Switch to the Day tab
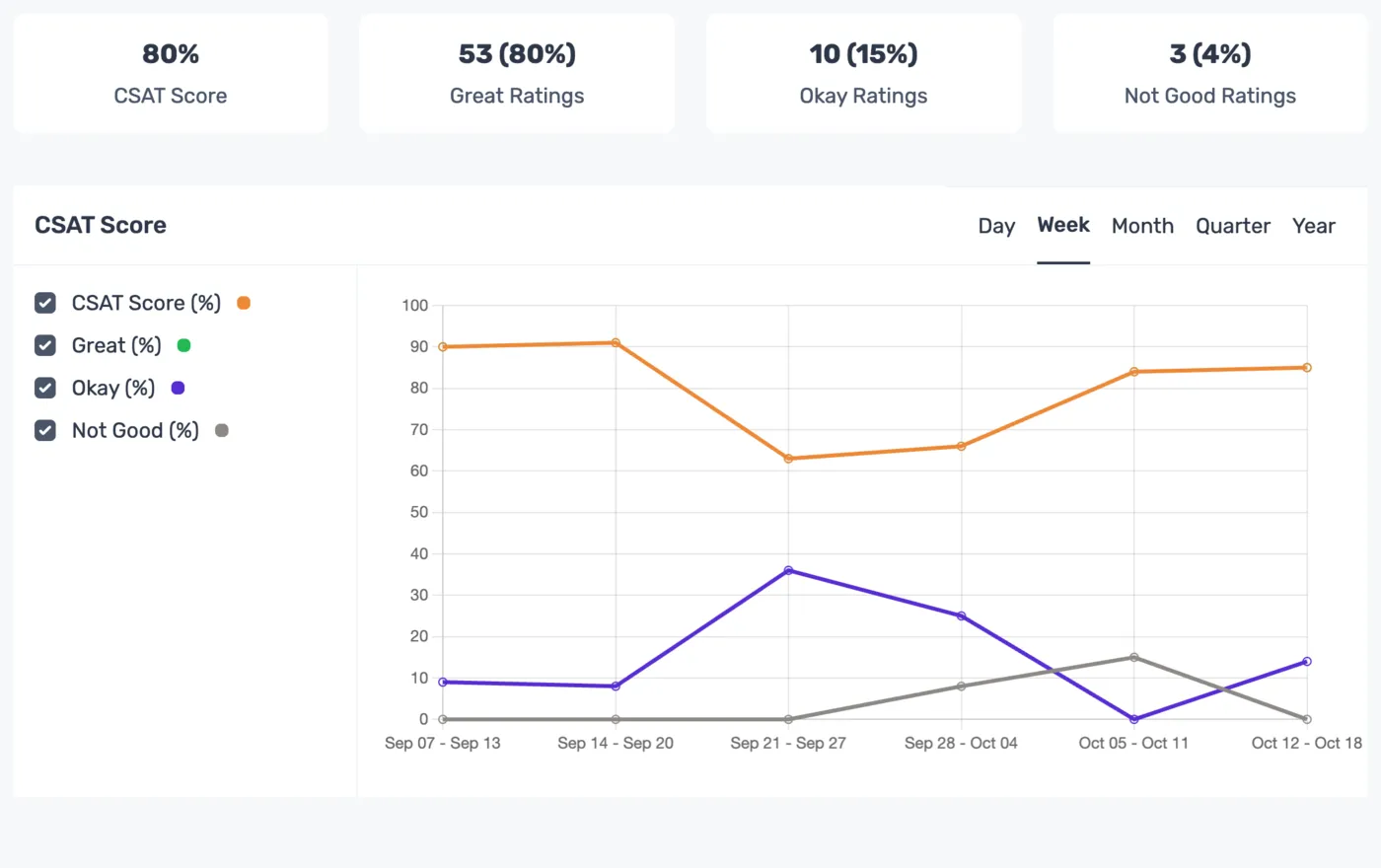This screenshot has height=868, width=1381. pos(996,226)
